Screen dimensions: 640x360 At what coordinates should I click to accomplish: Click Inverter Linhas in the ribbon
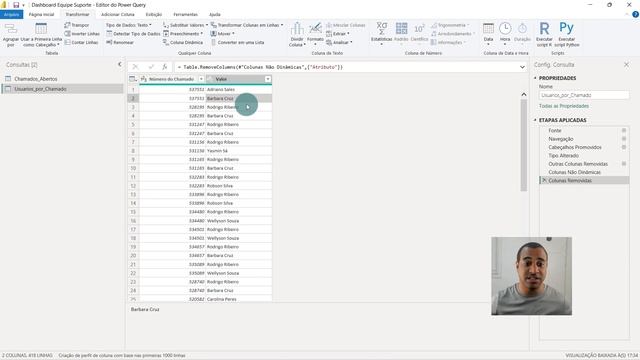(x=82, y=34)
